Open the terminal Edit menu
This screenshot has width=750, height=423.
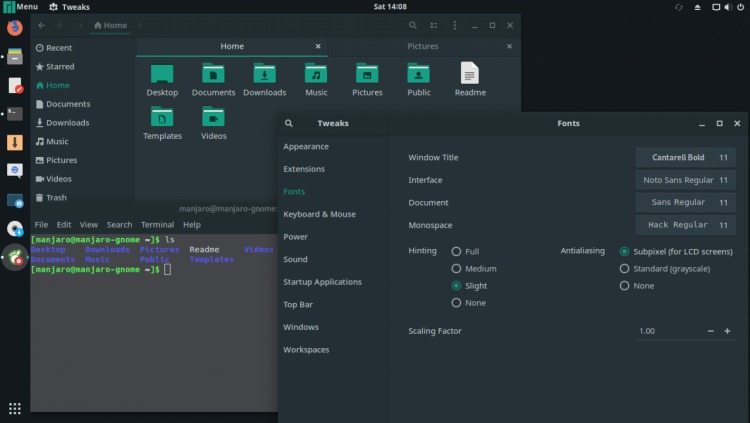[x=64, y=225]
